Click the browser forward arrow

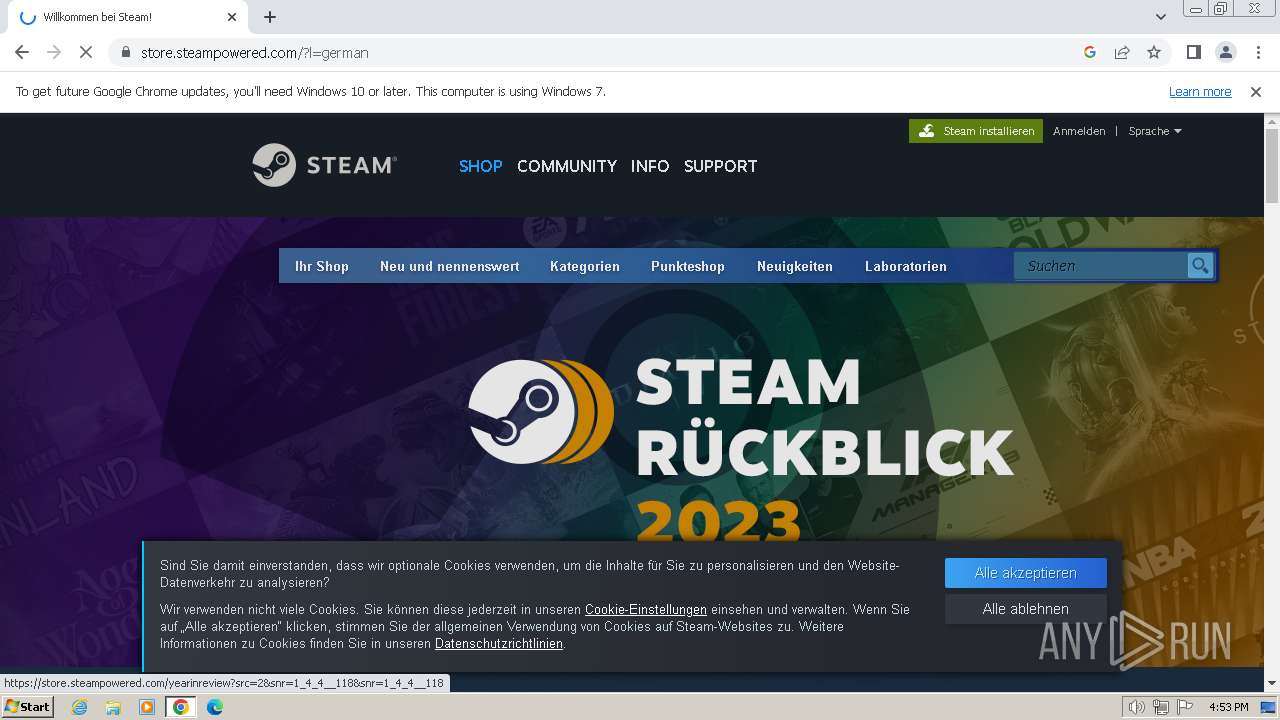tap(54, 52)
